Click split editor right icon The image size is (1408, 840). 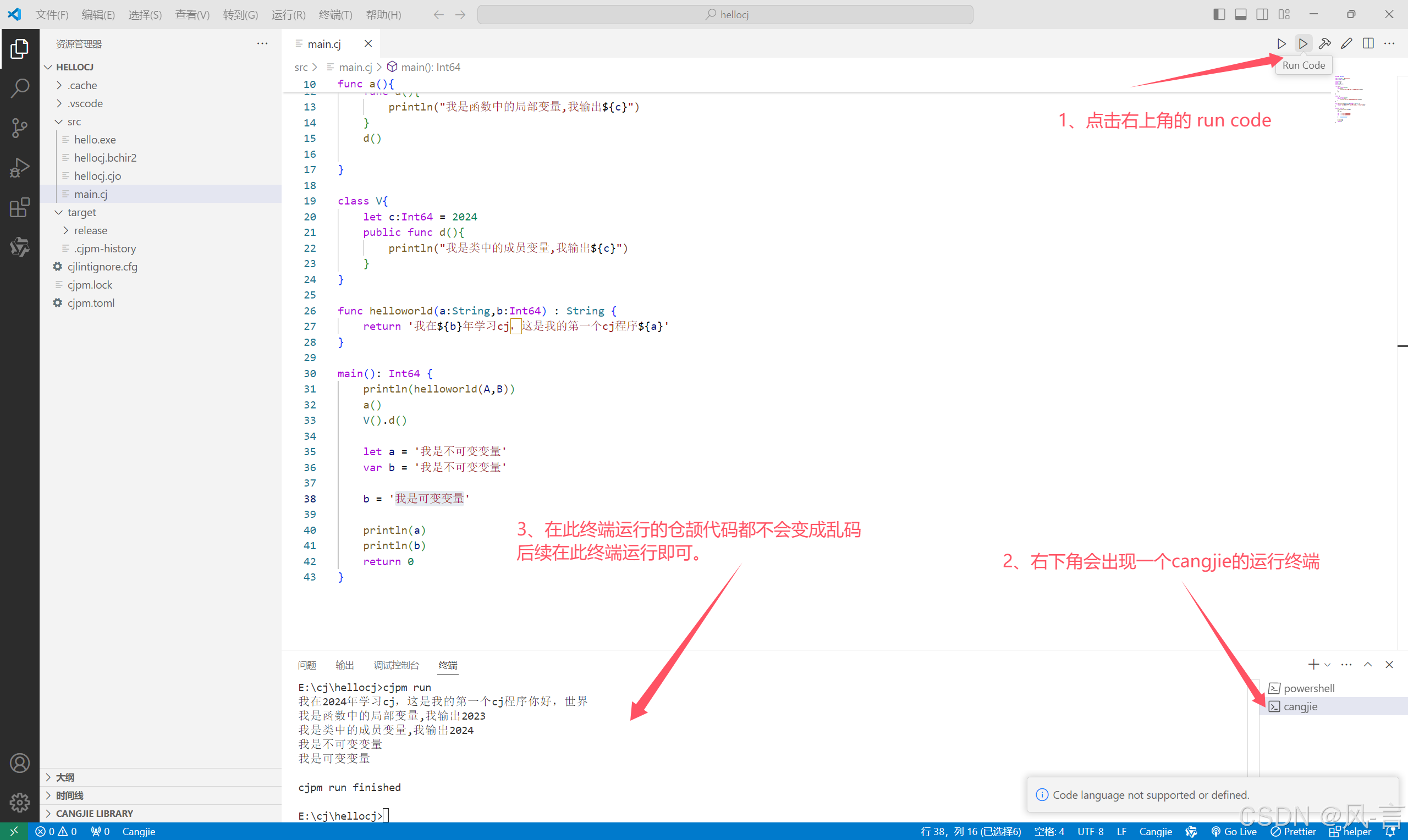pyautogui.click(x=1368, y=43)
